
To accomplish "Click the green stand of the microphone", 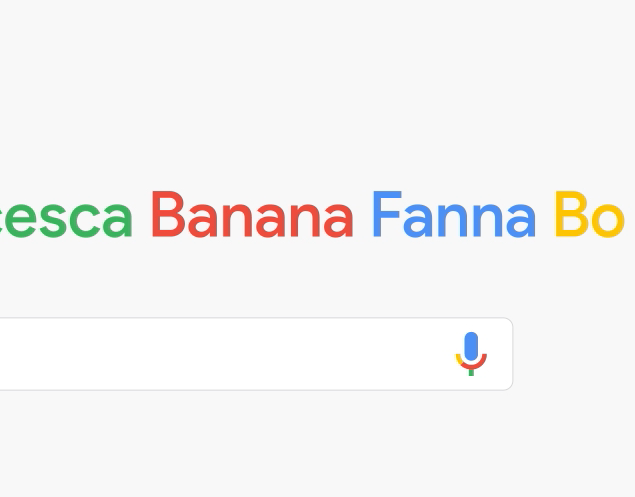I will [x=471, y=370].
